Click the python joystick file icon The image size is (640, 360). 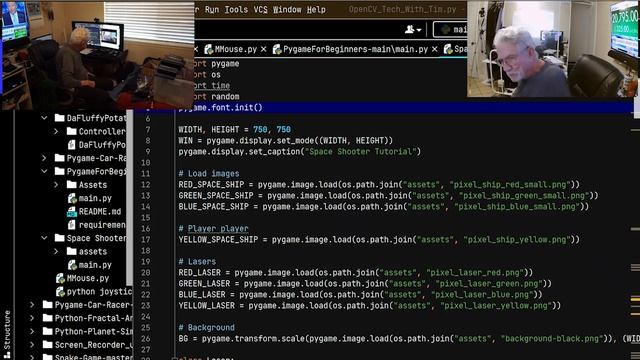pos(60,292)
